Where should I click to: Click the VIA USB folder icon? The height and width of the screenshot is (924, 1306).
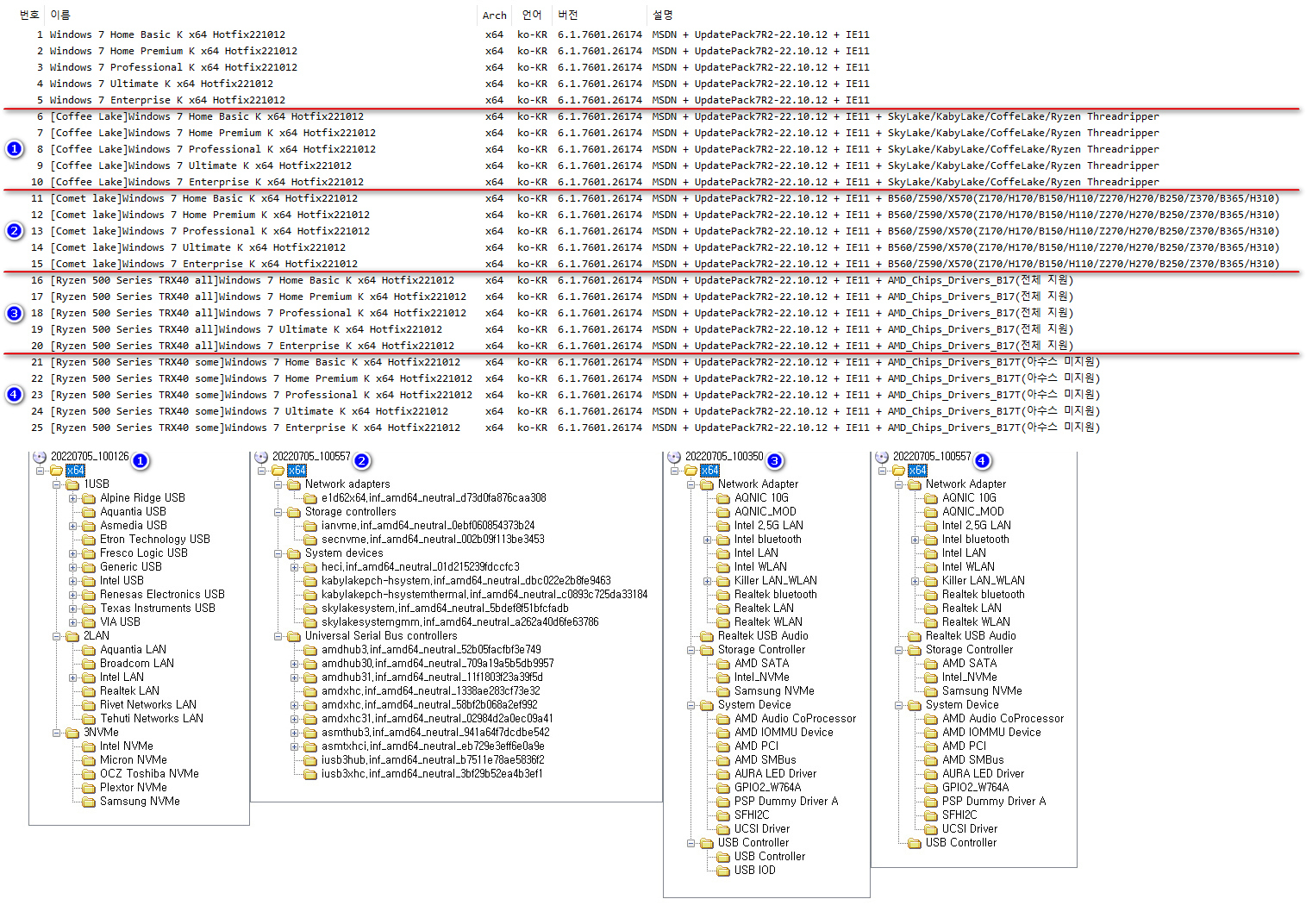pyautogui.click(x=89, y=622)
